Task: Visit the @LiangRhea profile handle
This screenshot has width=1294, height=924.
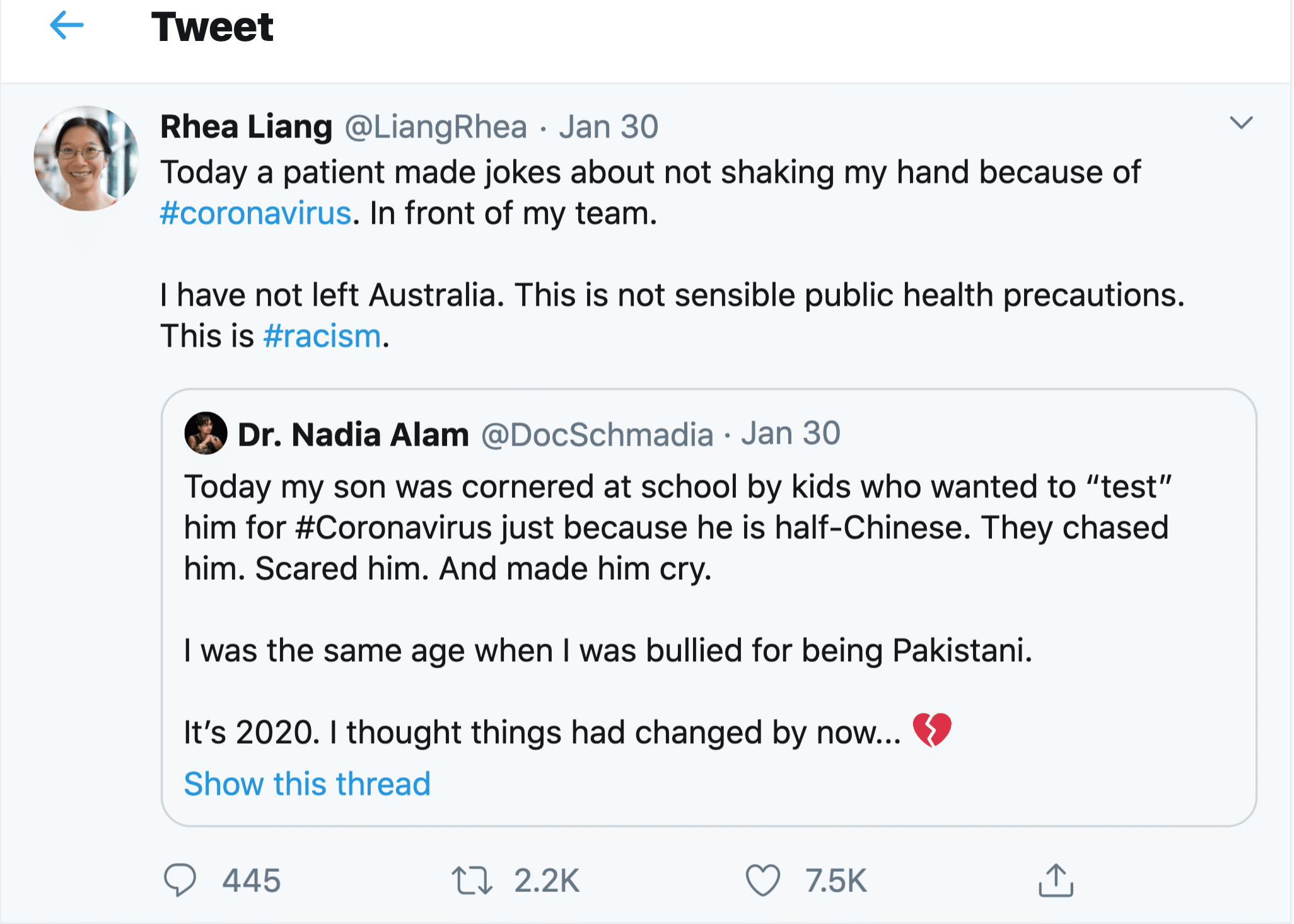Action: 436,125
